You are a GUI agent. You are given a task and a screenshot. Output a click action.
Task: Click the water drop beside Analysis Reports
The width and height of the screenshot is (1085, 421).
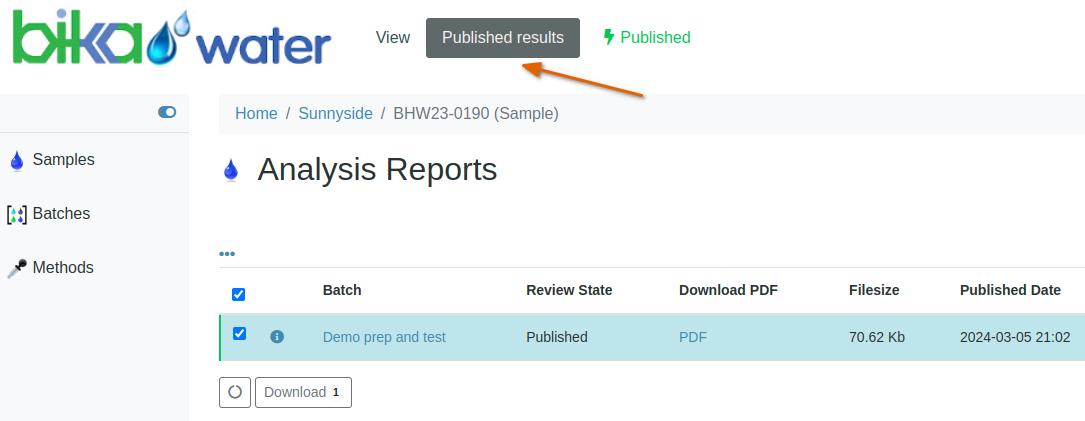[x=231, y=171]
